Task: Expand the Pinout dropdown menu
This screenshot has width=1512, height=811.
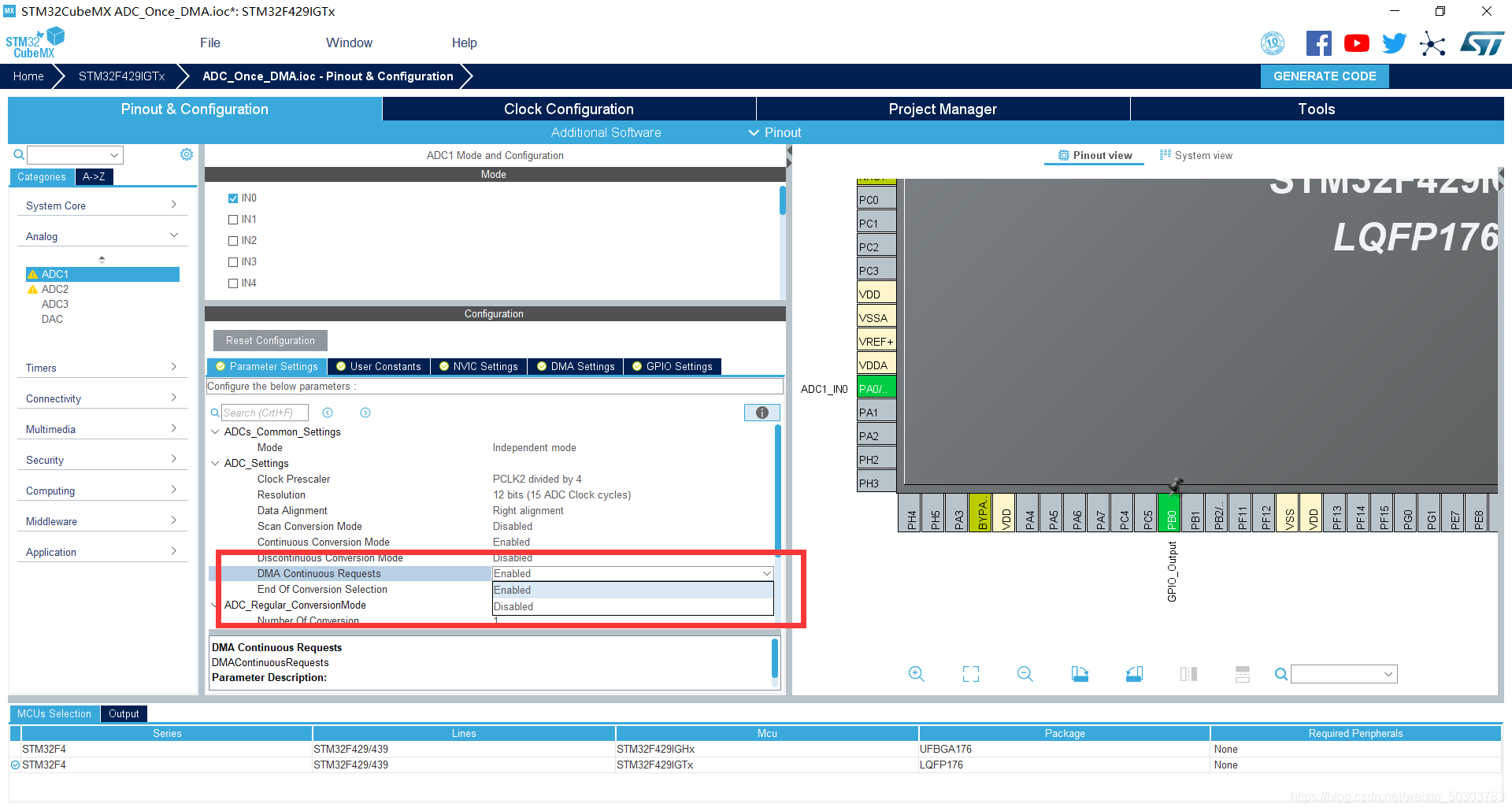Action: pos(775,132)
